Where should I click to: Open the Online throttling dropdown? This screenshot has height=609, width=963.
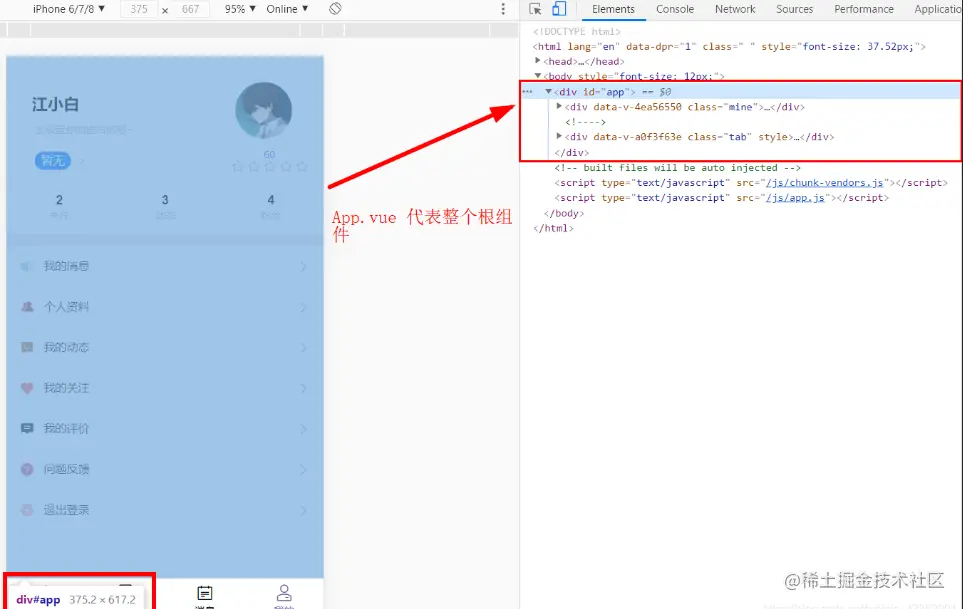point(287,9)
